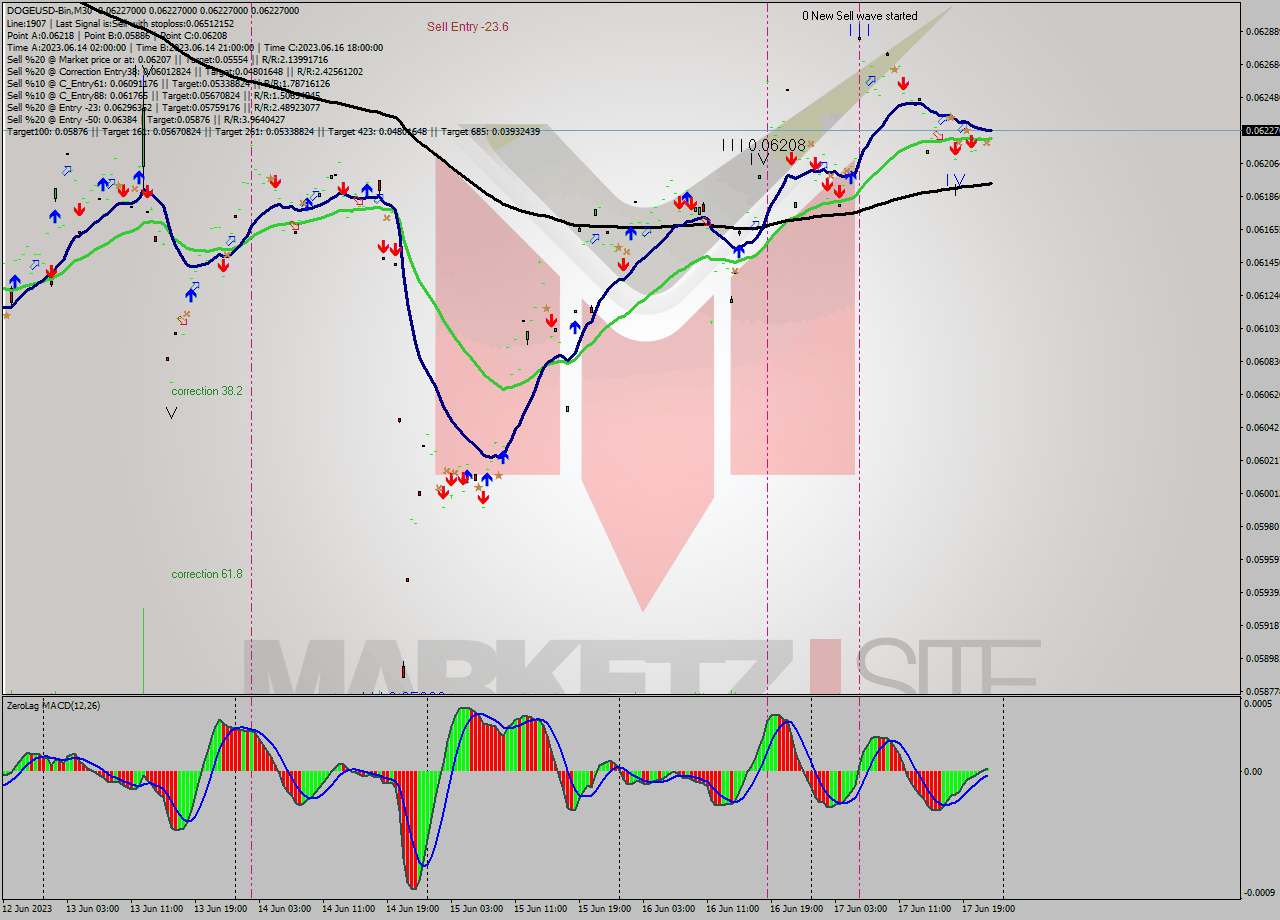Viewport: 1280px width, 920px height.
Task: Click the '0 New Sell wave started' label
Action: pos(859,16)
